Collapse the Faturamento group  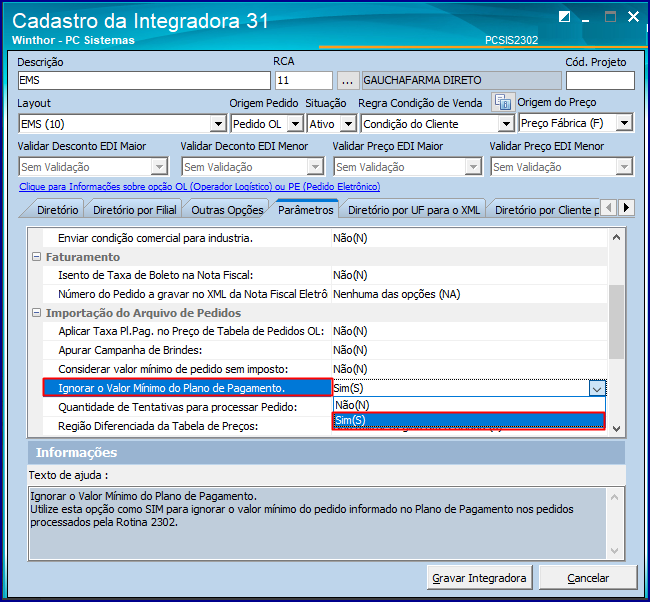(36, 257)
